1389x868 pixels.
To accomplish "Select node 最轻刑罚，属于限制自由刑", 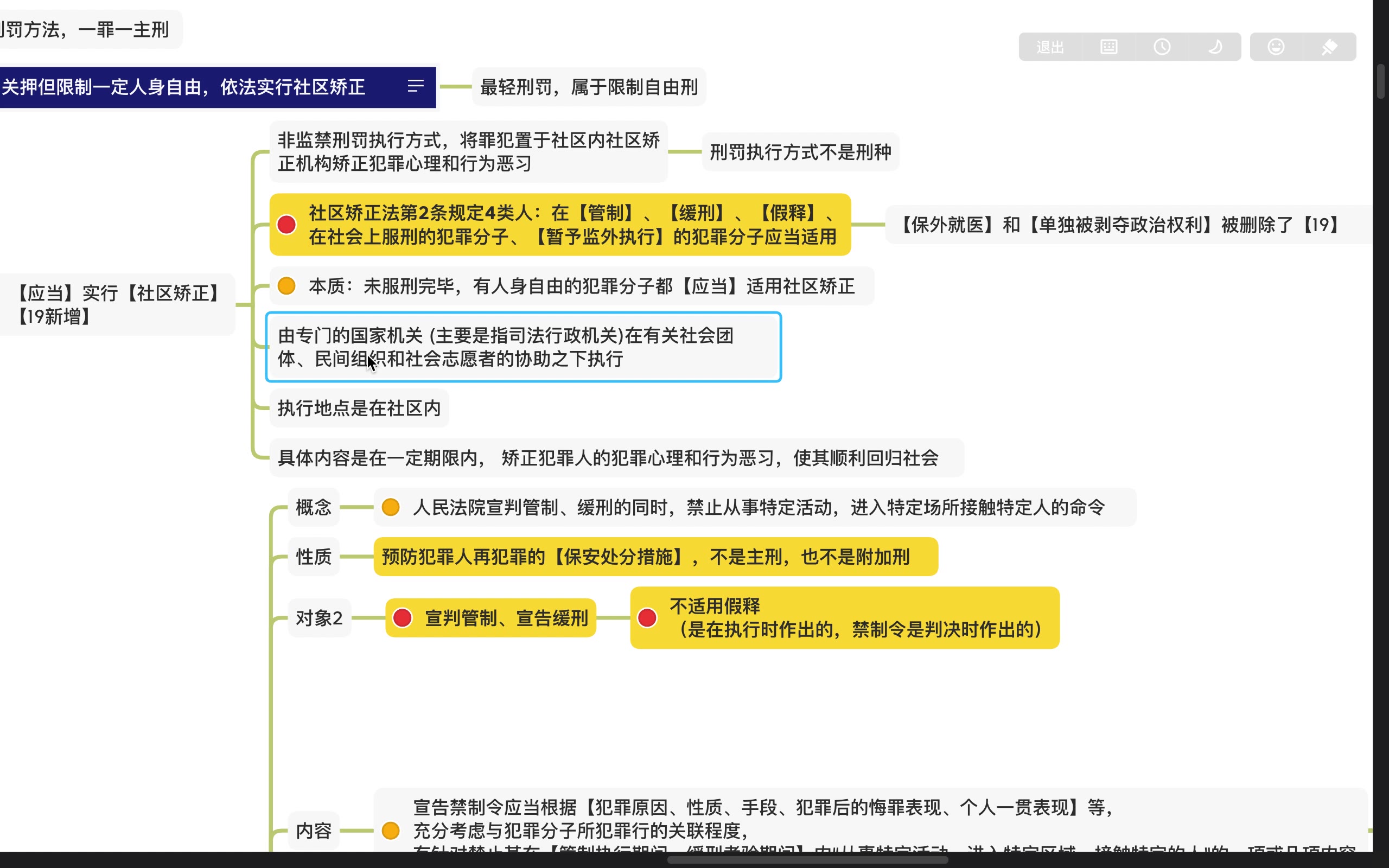I will [x=589, y=87].
